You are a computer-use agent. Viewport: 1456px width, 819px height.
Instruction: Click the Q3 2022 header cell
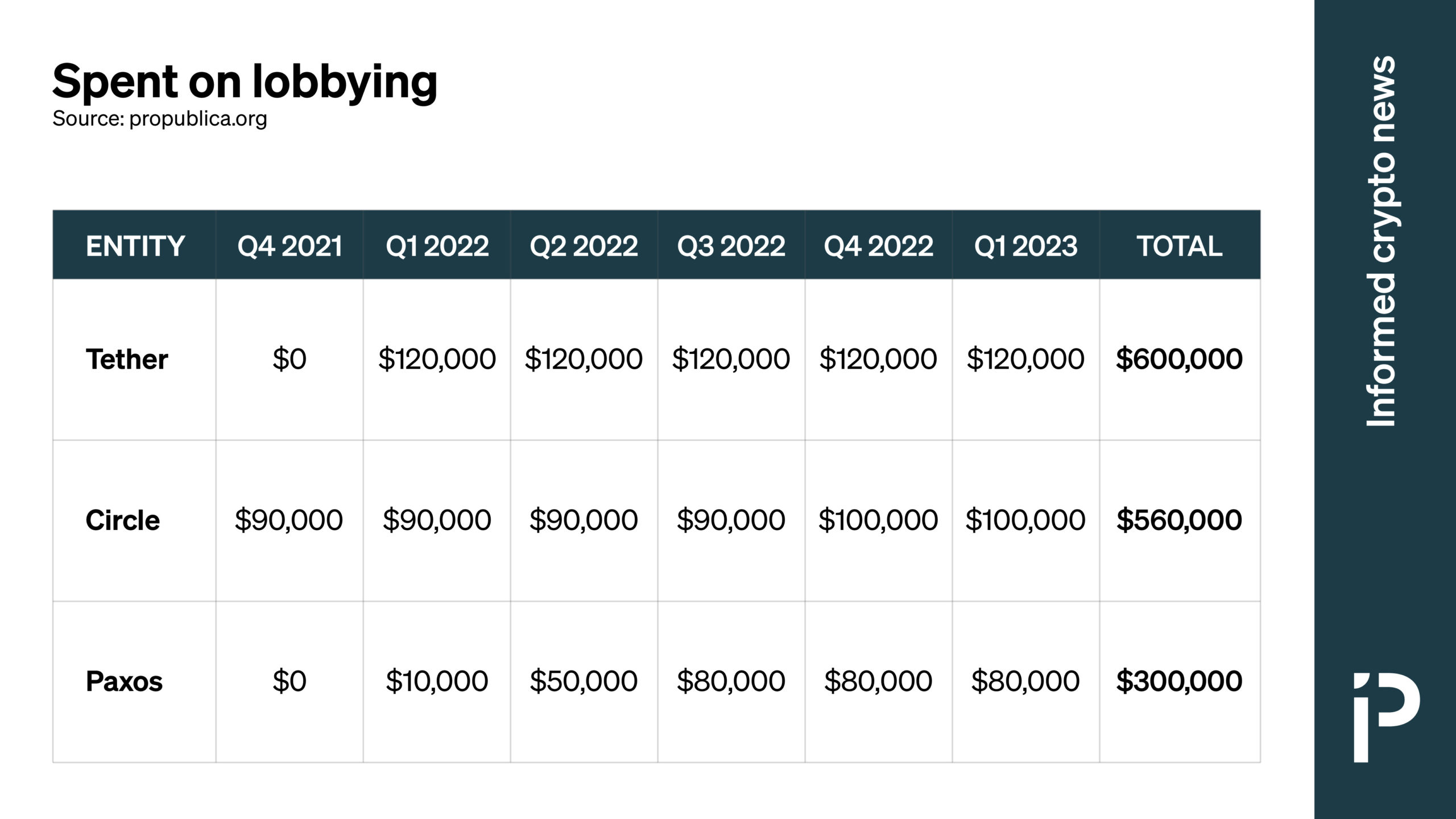[731, 245]
